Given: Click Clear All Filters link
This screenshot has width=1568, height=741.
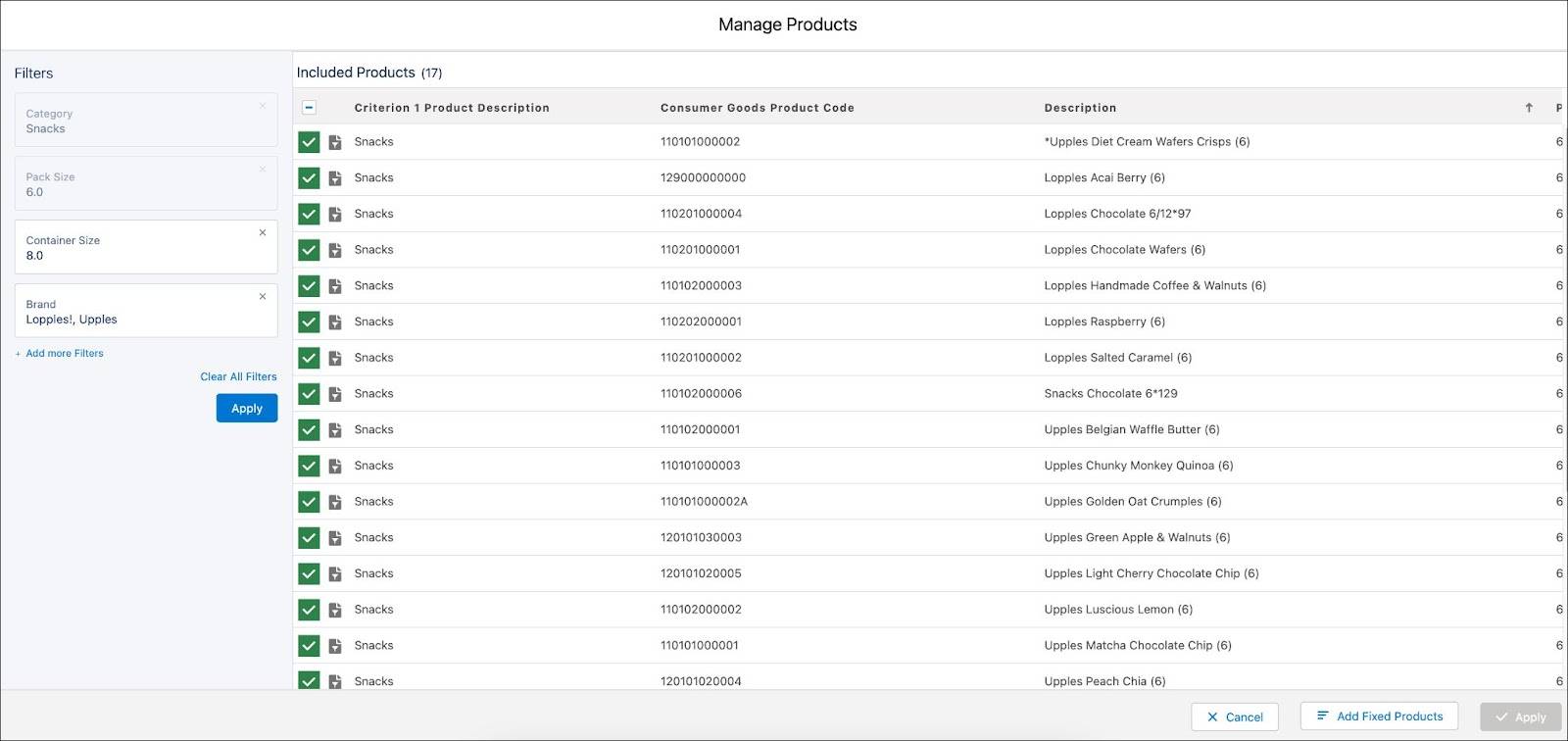Looking at the screenshot, I should (238, 377).
